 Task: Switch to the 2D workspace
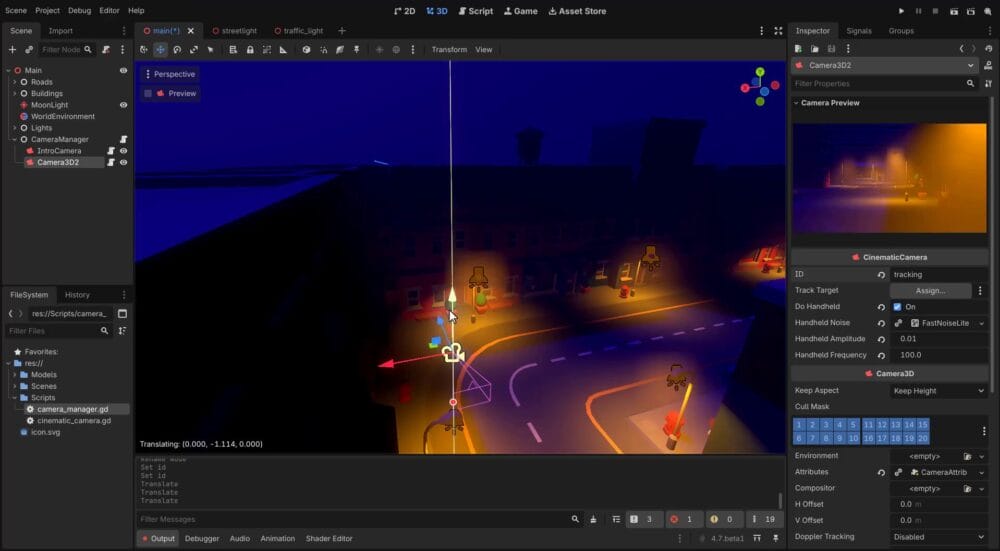click(405, 11)
